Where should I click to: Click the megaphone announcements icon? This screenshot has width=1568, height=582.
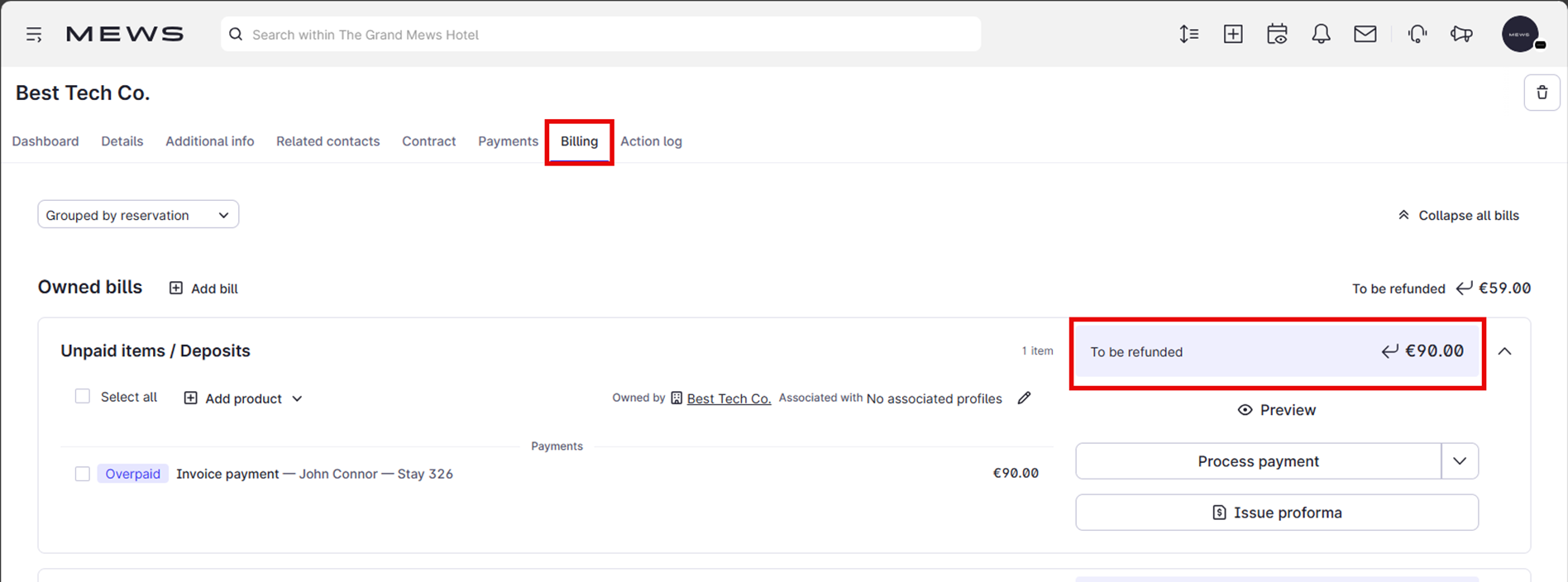pyautogui.click(x=1461, y=34)
